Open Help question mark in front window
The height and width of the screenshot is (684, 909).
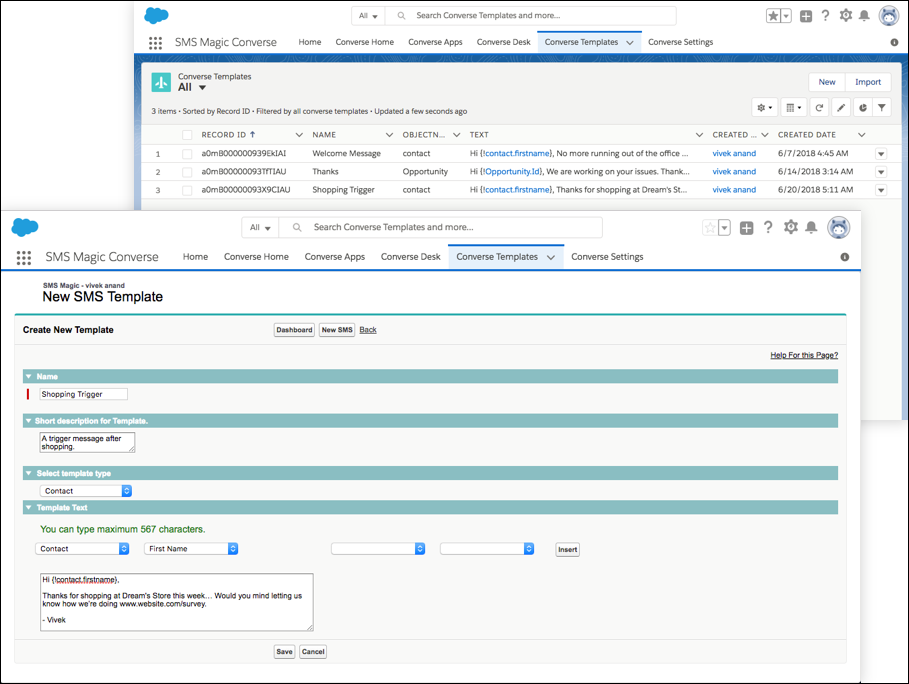pyautogui.click(x=768, y=227)
